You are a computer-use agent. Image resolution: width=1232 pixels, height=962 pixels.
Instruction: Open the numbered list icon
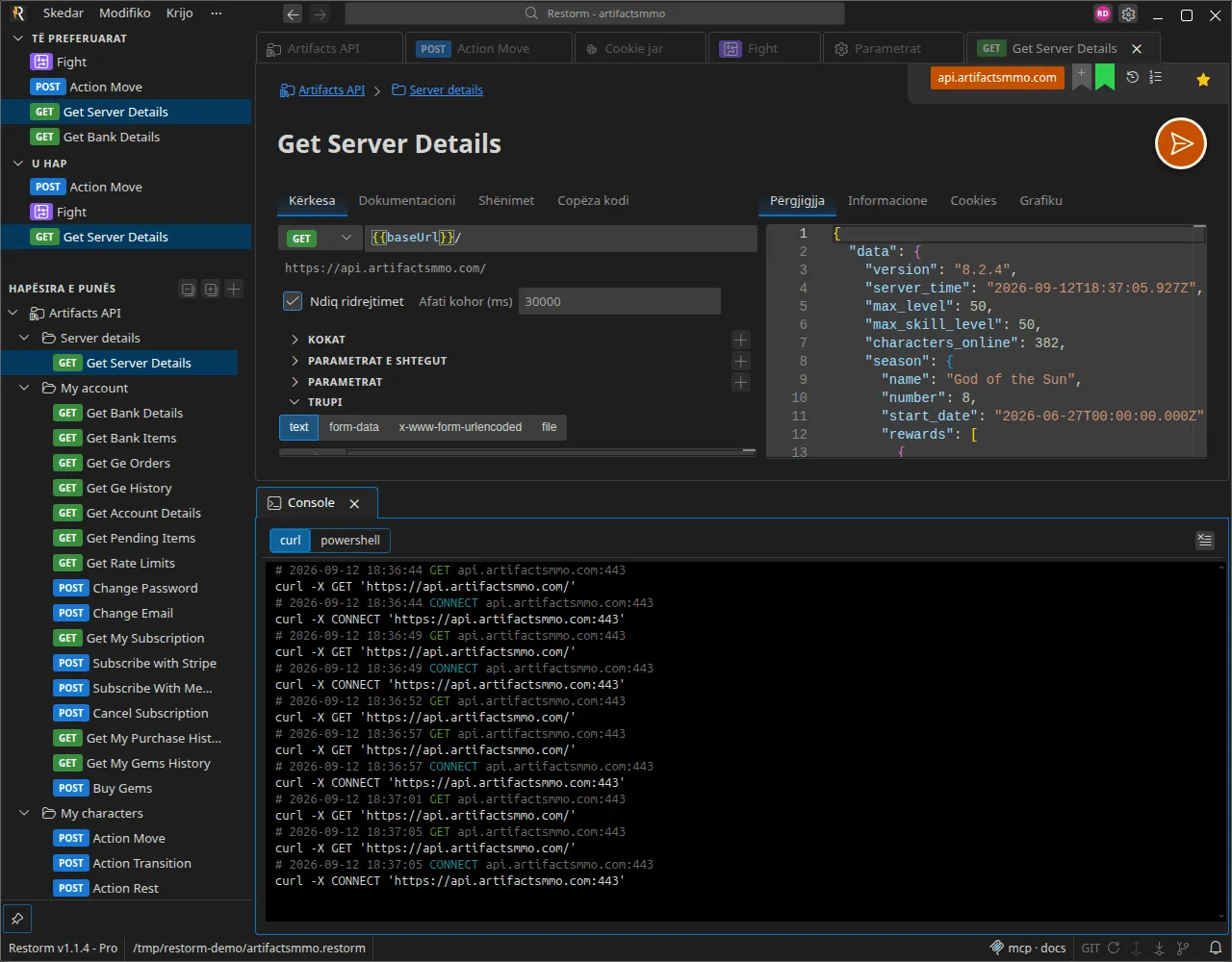click(x=1156, y=77)
